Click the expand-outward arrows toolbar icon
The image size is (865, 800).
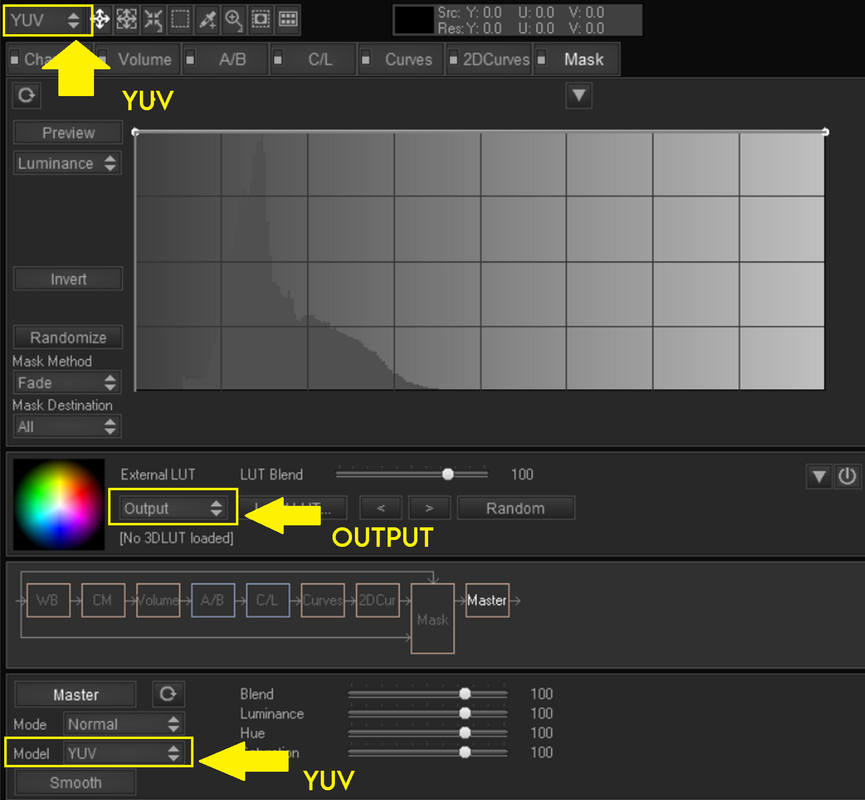(126, 20)
